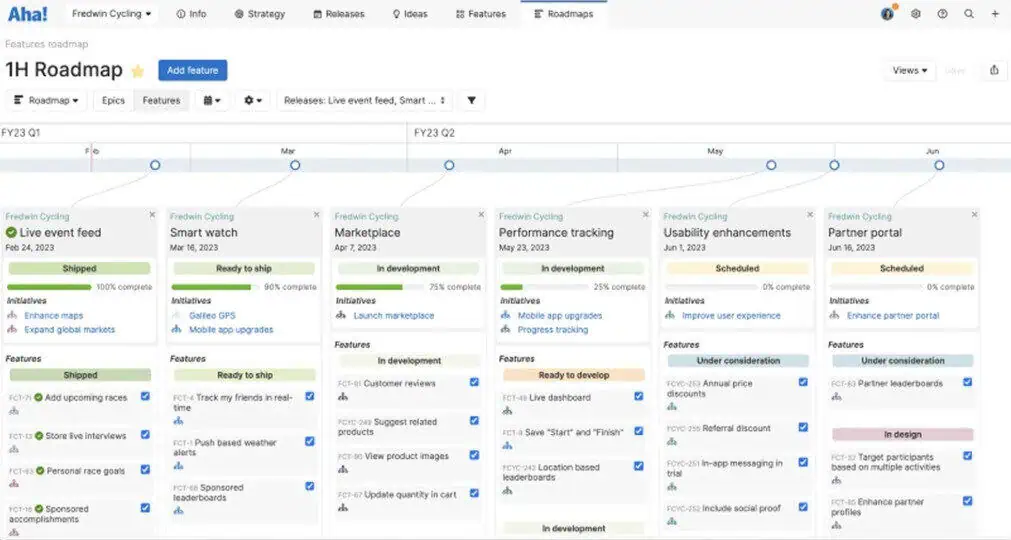Screen dimensions: 1011x540
Task: Toggle checkbox for Store live interviews
Action: pyautogui.click(x=145, y=435)
